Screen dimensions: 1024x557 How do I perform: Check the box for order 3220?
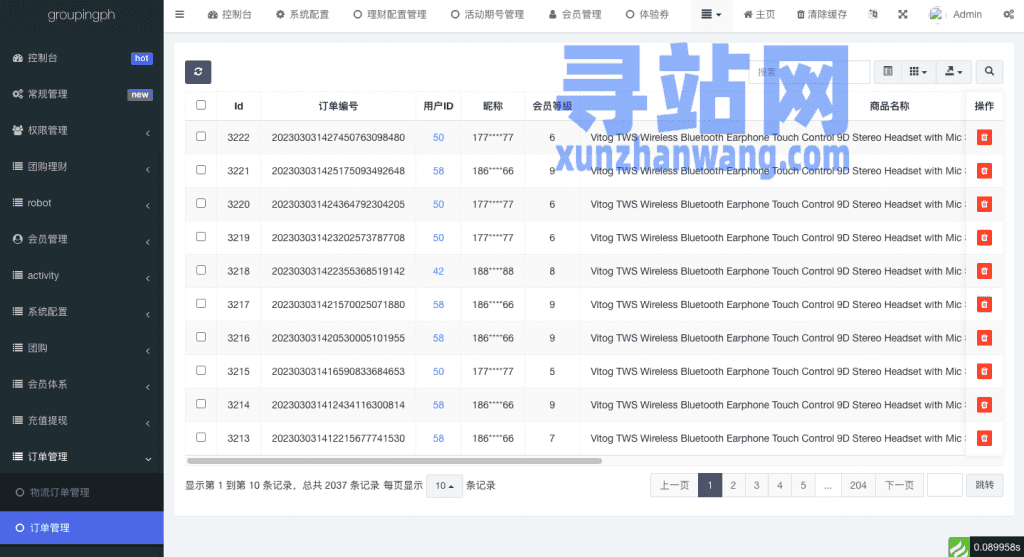(201, 203)
